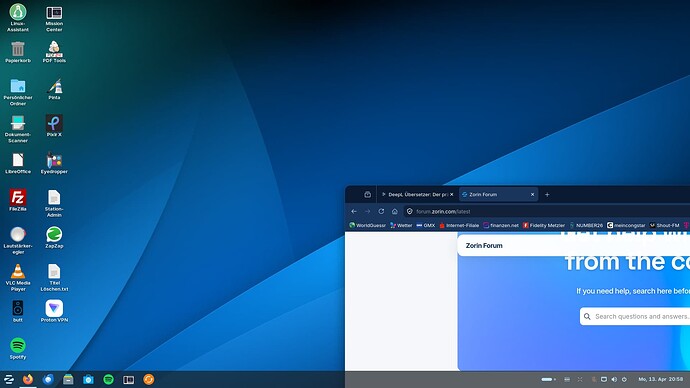Open the meincongstar bookmark
The image size is (690, 388).
626,225
